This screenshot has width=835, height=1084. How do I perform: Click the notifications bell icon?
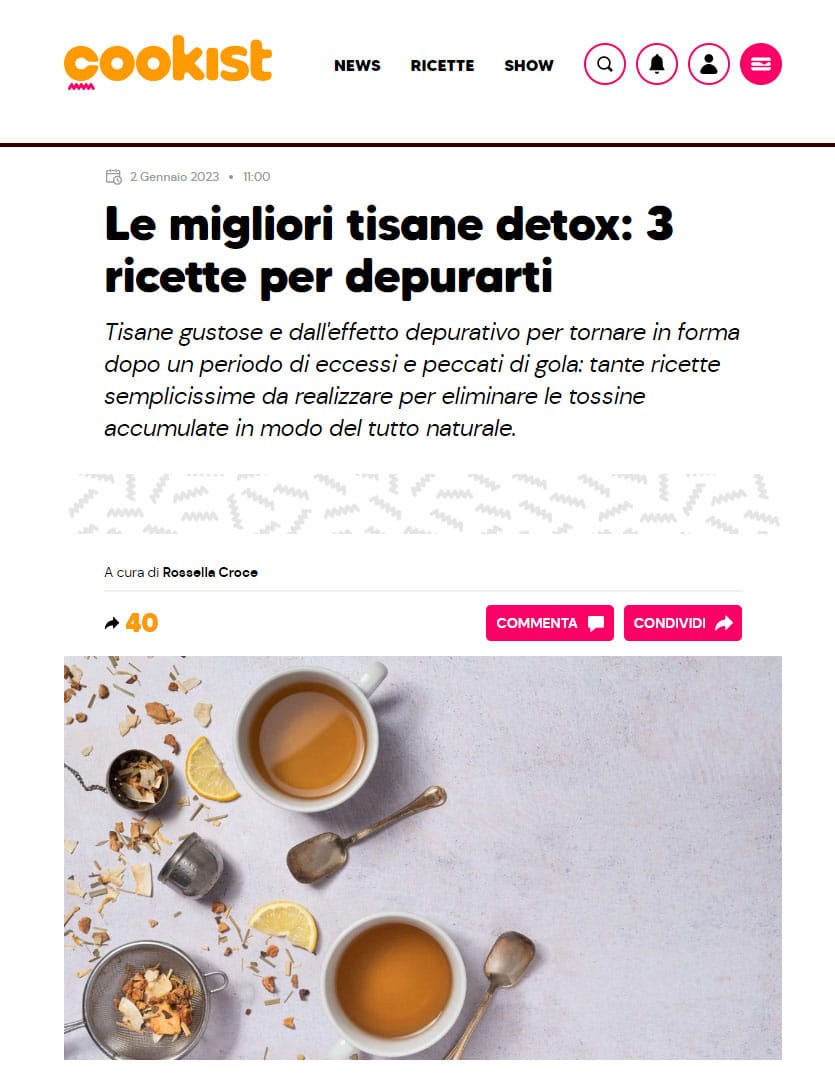[x=657, y=64]
